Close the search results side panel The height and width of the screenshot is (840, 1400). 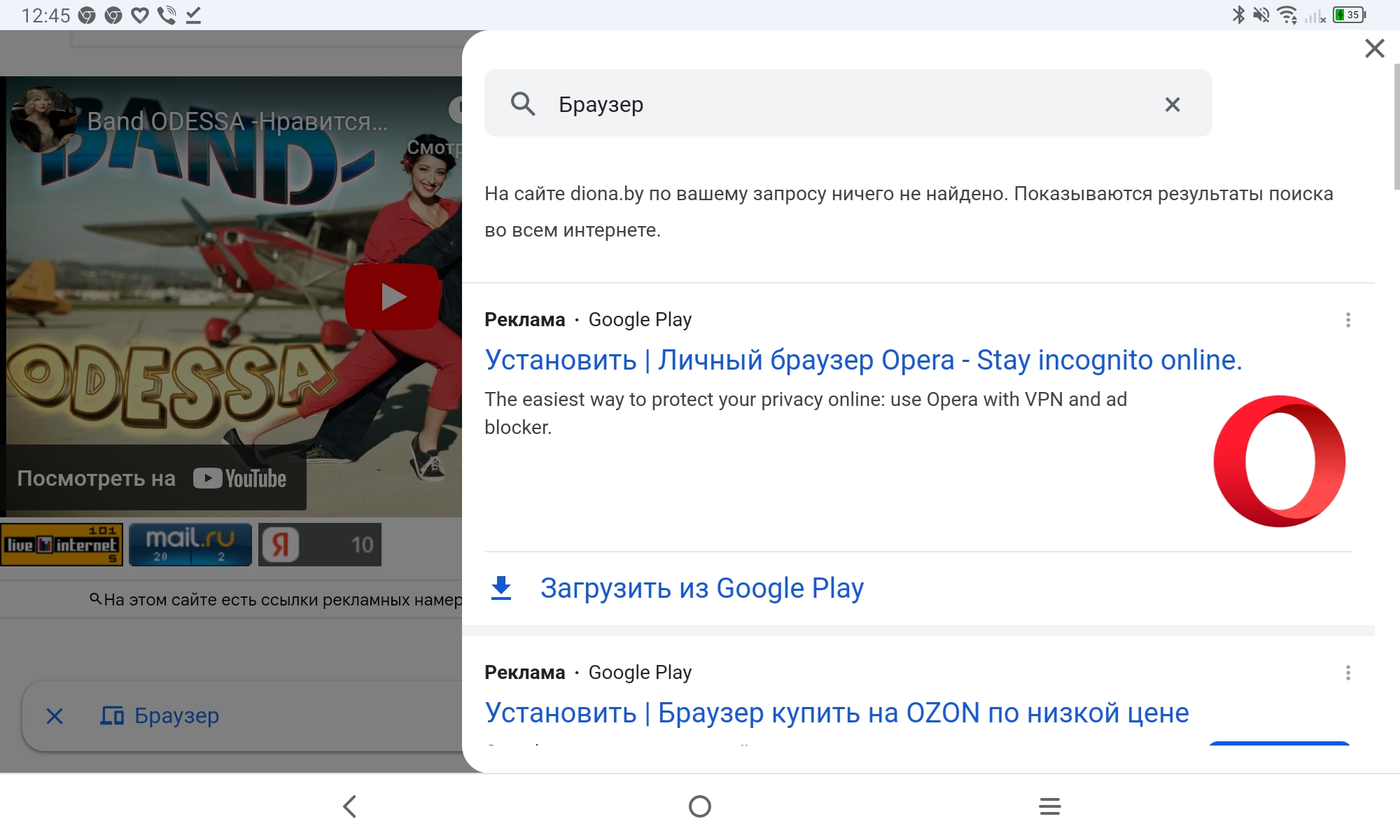[1375, 48]
